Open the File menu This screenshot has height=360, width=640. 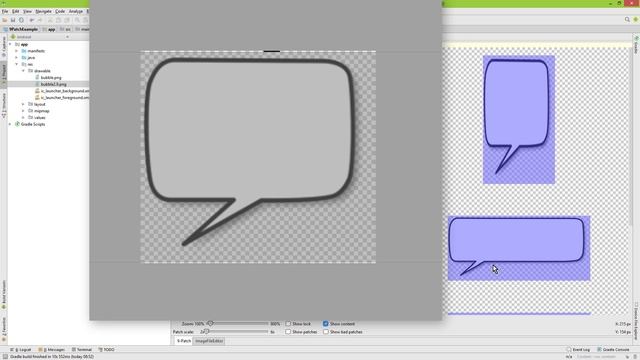(5, 11)
